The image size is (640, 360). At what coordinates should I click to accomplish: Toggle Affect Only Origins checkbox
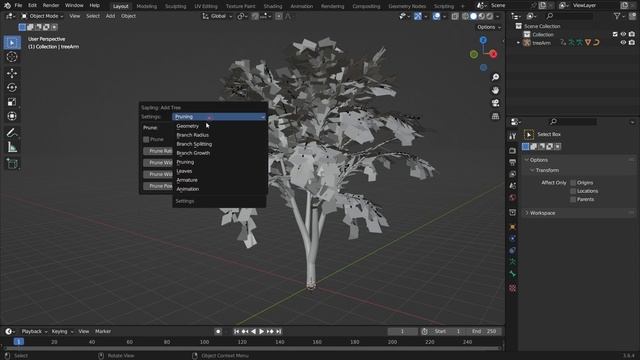click(573, 182)
